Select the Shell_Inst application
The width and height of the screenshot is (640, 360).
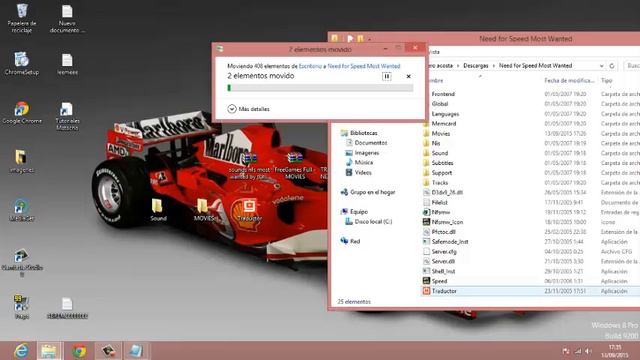click(x=531, y=271)
